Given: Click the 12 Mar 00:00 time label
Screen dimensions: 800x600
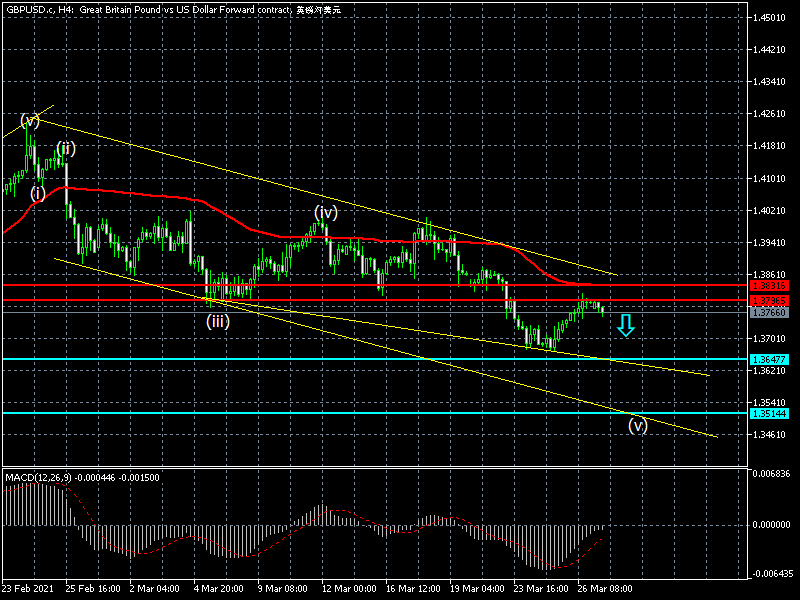Looking at the screenshot, I should (x=349, y=589).
